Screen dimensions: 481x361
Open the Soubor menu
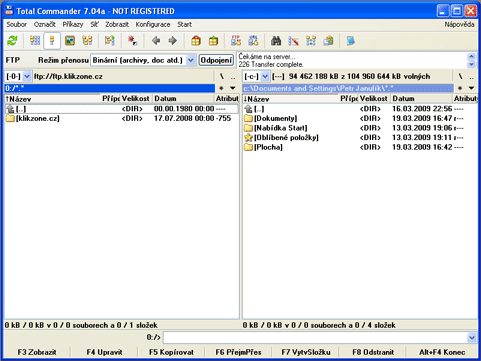[x=16, y=24]
